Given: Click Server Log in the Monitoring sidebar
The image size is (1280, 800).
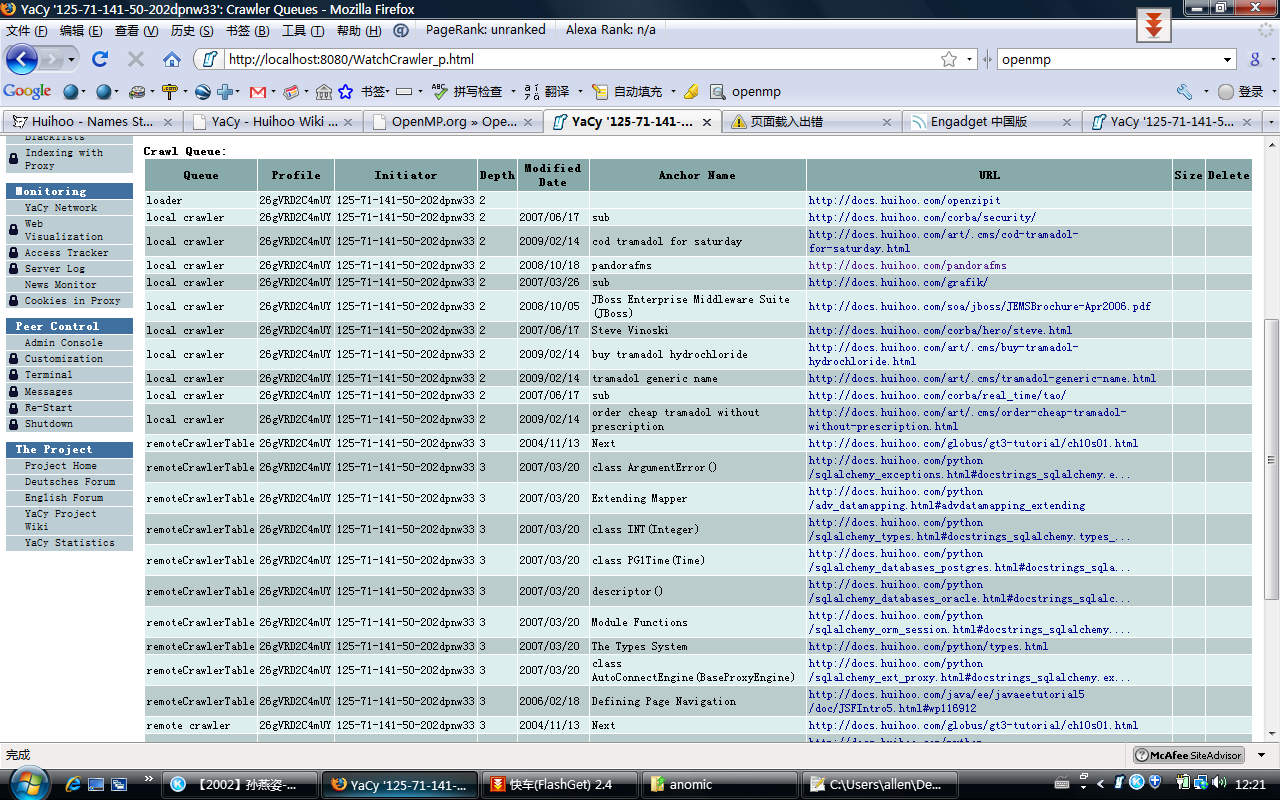Looking at the screenshot, I should 55,269.
